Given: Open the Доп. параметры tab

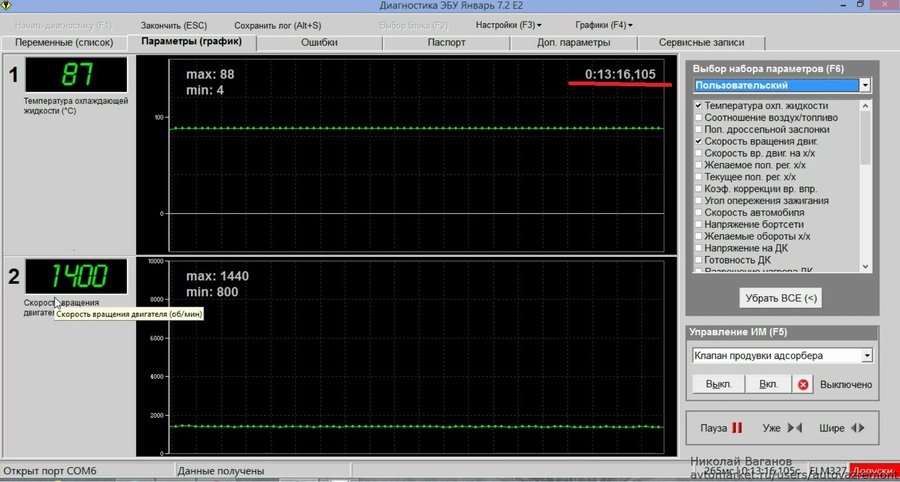Looking at the screenshot, I should click(x=573, y=42).
